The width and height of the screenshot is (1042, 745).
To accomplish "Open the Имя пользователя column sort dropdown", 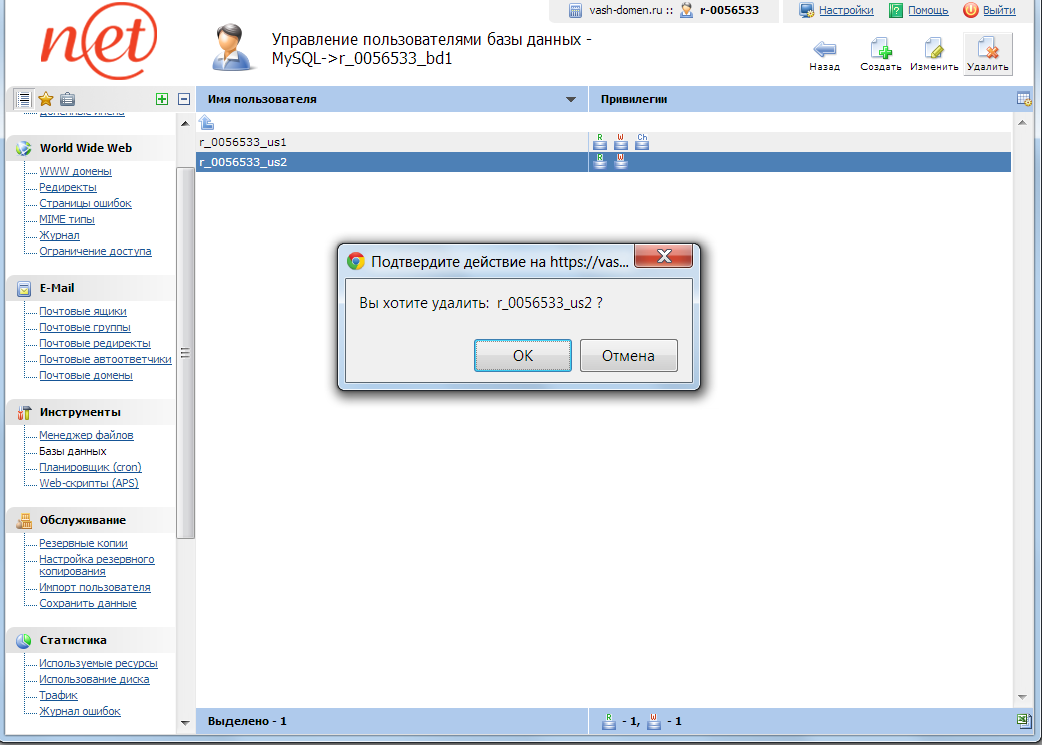I will (x=571, y=100).
